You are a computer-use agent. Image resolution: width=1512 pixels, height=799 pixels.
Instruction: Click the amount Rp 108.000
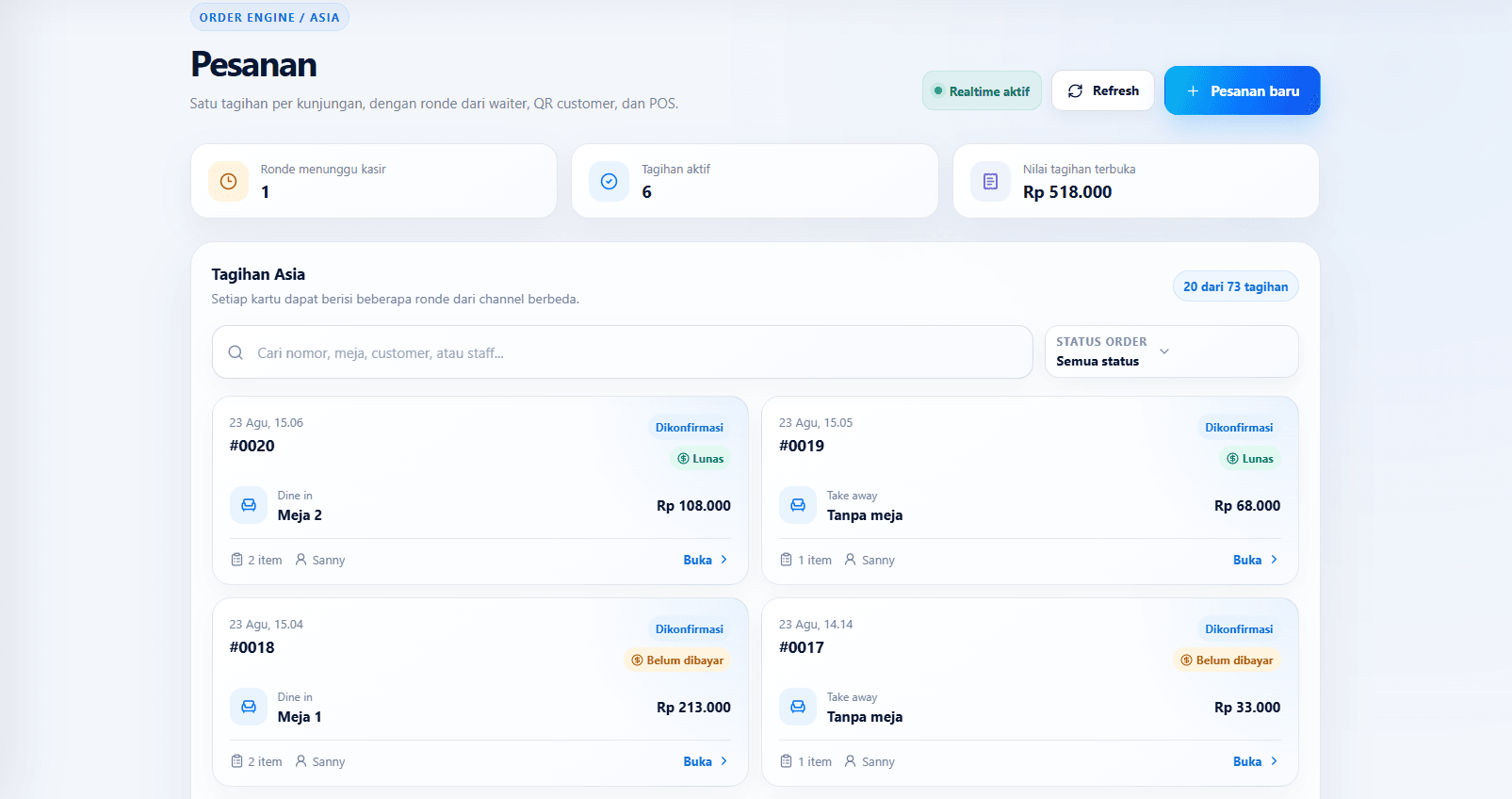(693, 506)
